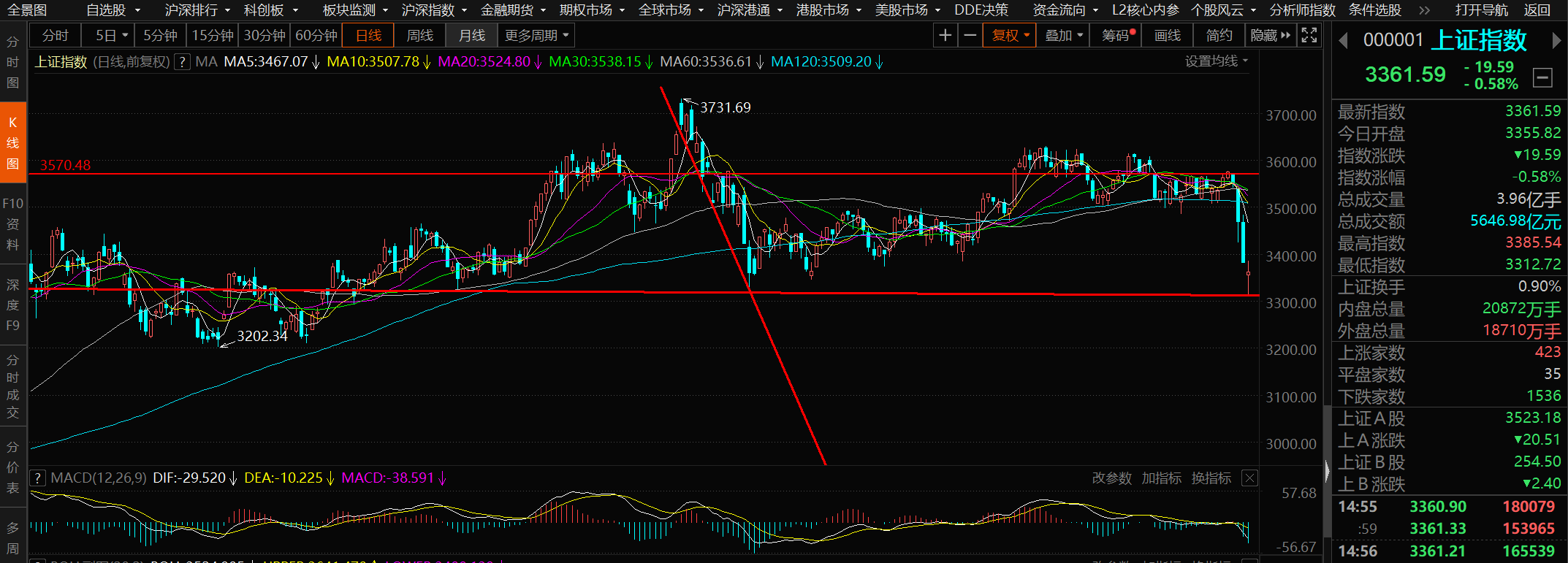Open 全景图 menu item
1568x563 pixels.
pos(27,10)
